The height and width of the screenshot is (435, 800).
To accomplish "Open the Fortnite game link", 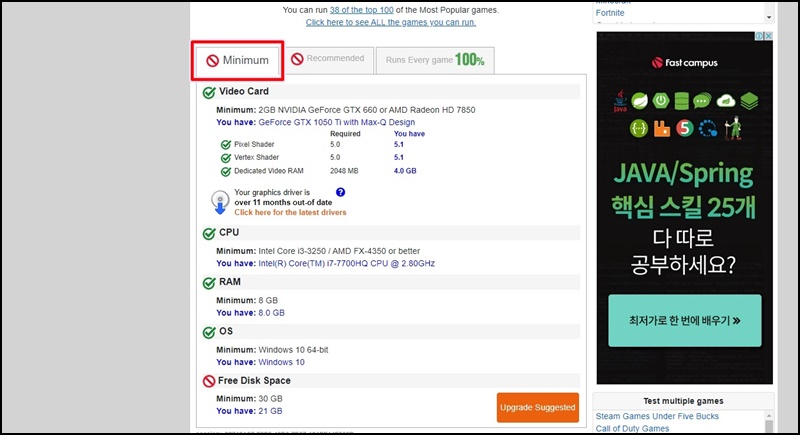I will 610,13.
